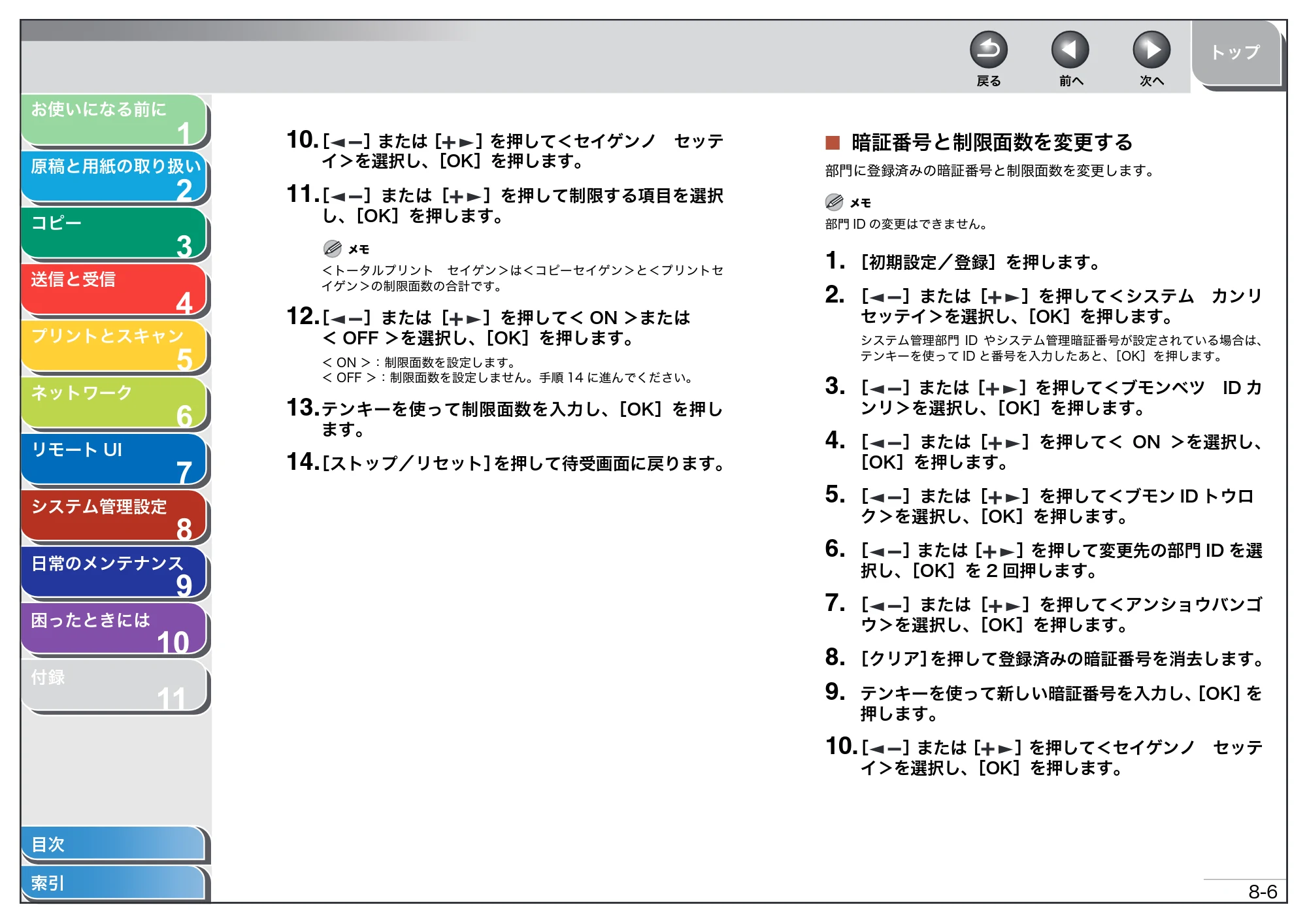
Task: Open the 索引 (index) button
Action: point(114,883)
